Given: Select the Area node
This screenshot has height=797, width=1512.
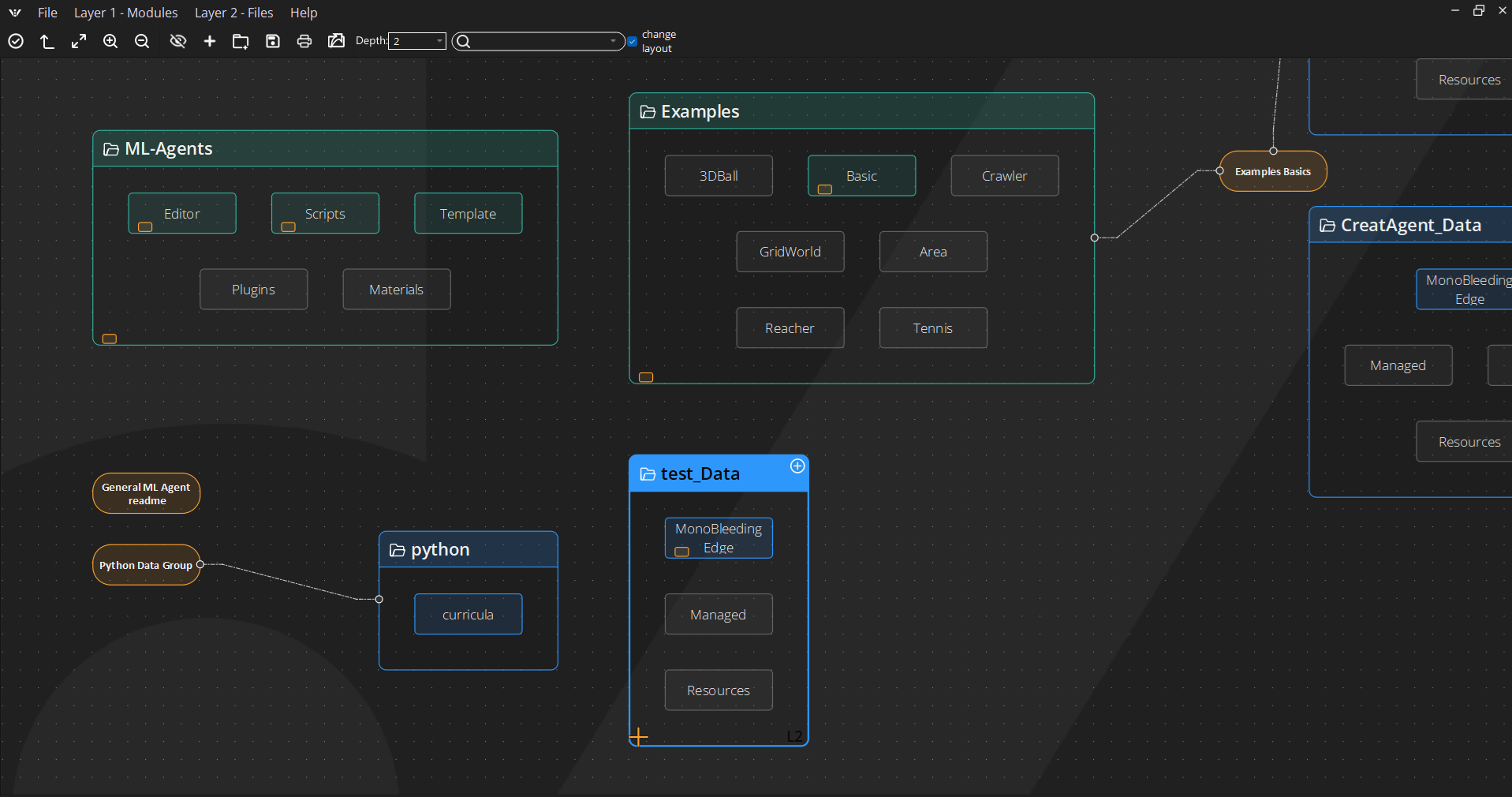Looking at the screenshot, I should pos(933,252).
